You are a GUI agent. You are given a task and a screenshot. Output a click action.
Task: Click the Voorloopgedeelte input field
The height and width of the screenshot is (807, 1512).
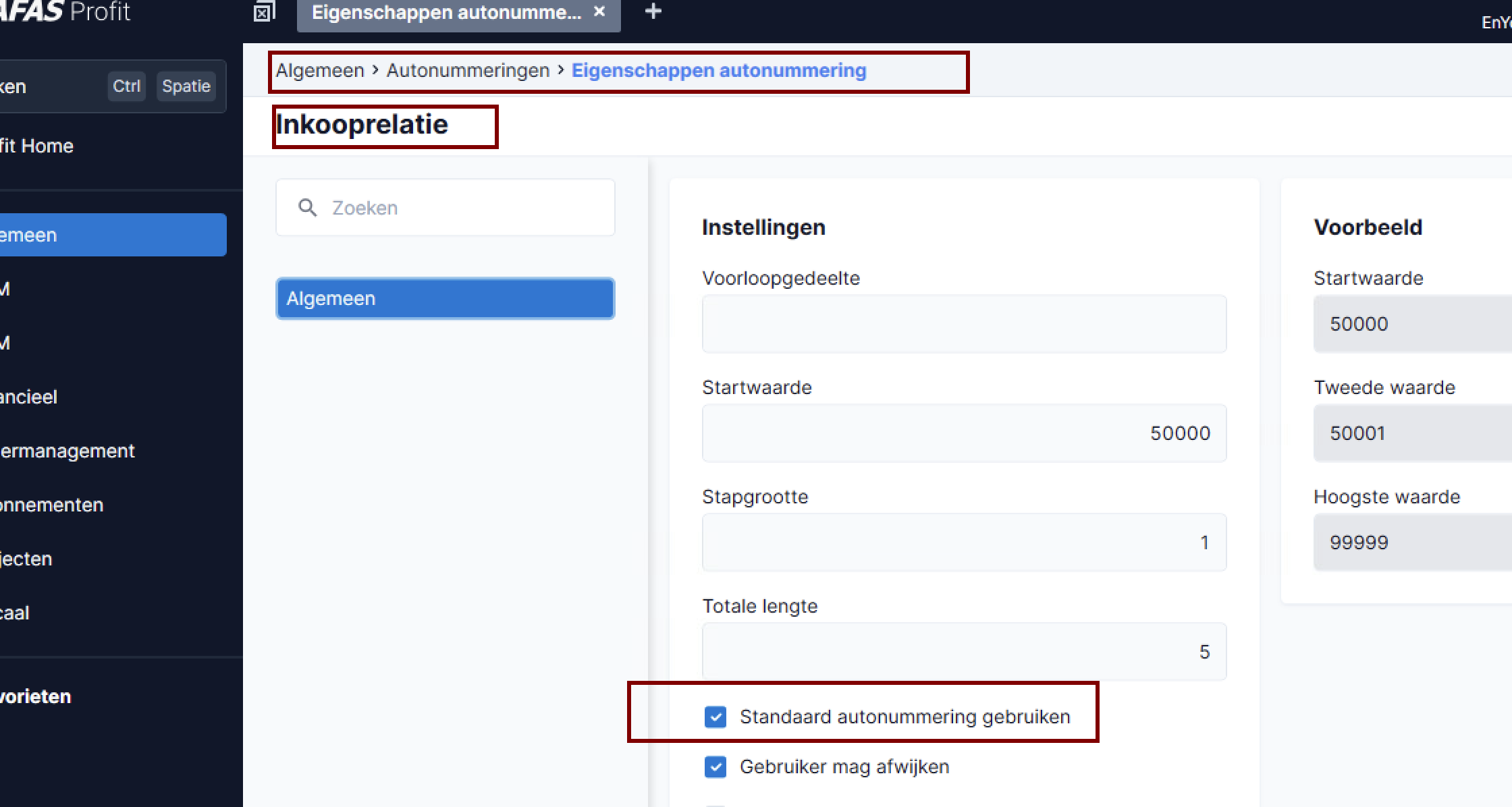964,324
